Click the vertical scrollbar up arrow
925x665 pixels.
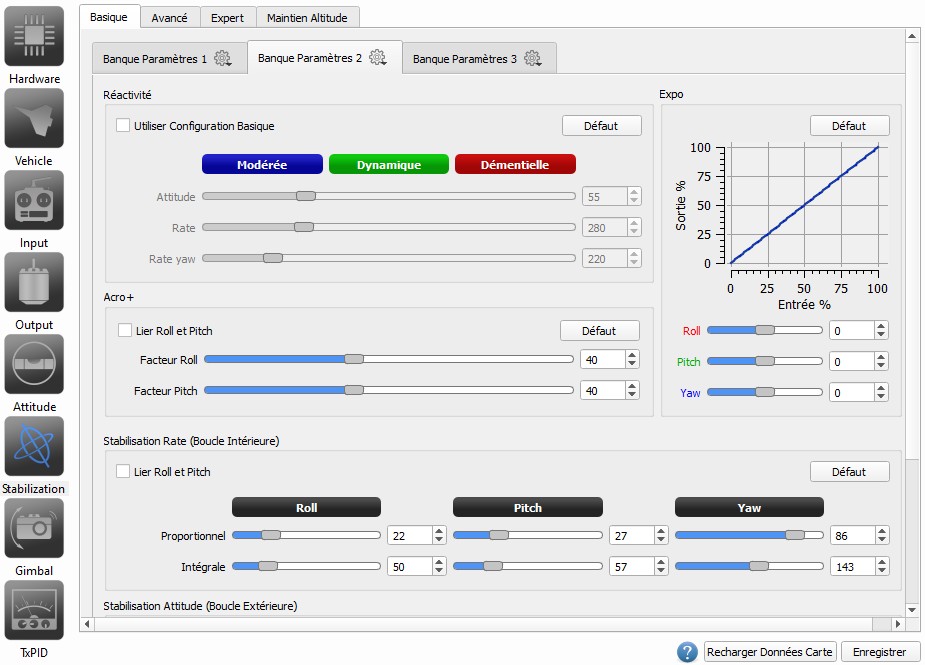pos(912,35)
